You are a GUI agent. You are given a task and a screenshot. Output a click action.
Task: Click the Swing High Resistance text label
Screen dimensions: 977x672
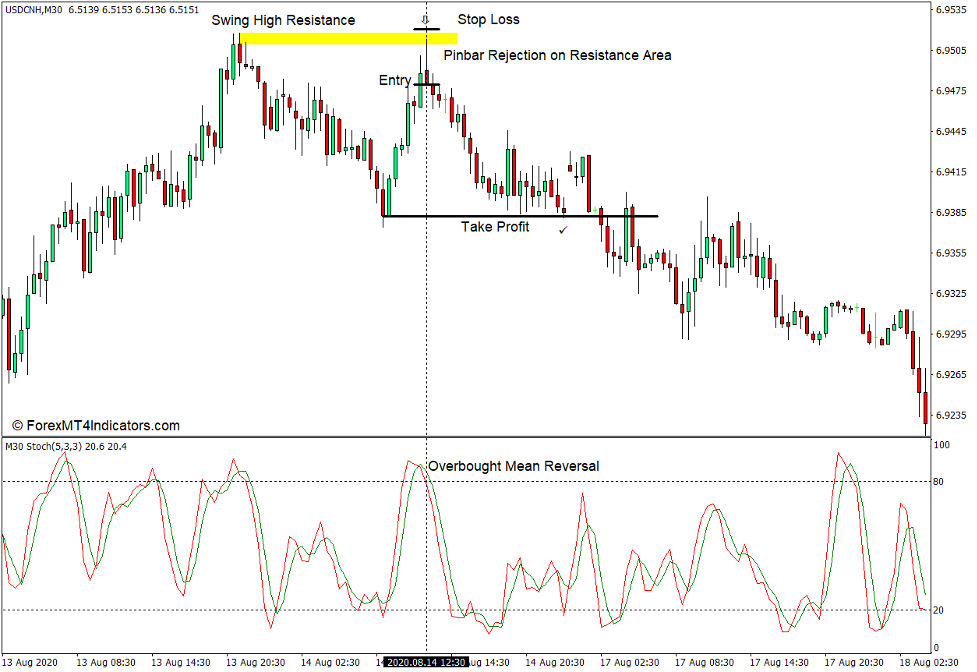284,19
